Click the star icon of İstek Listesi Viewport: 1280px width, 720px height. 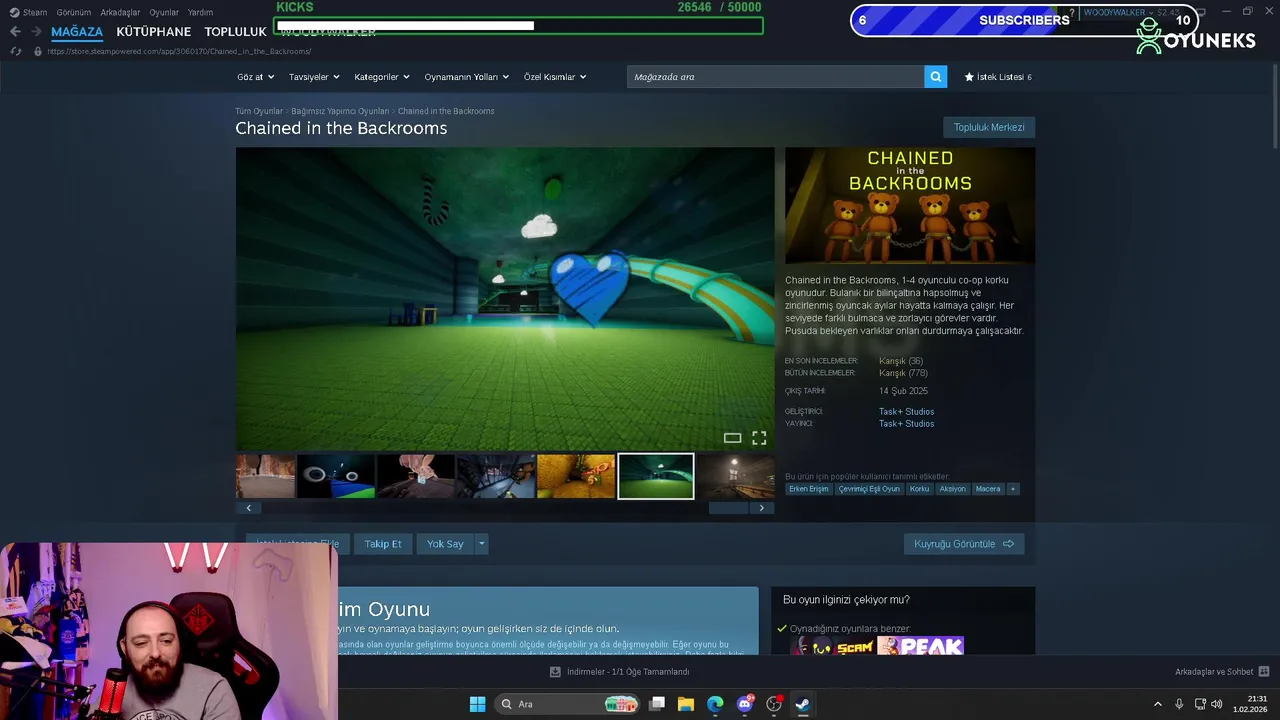tap(969, 76)
